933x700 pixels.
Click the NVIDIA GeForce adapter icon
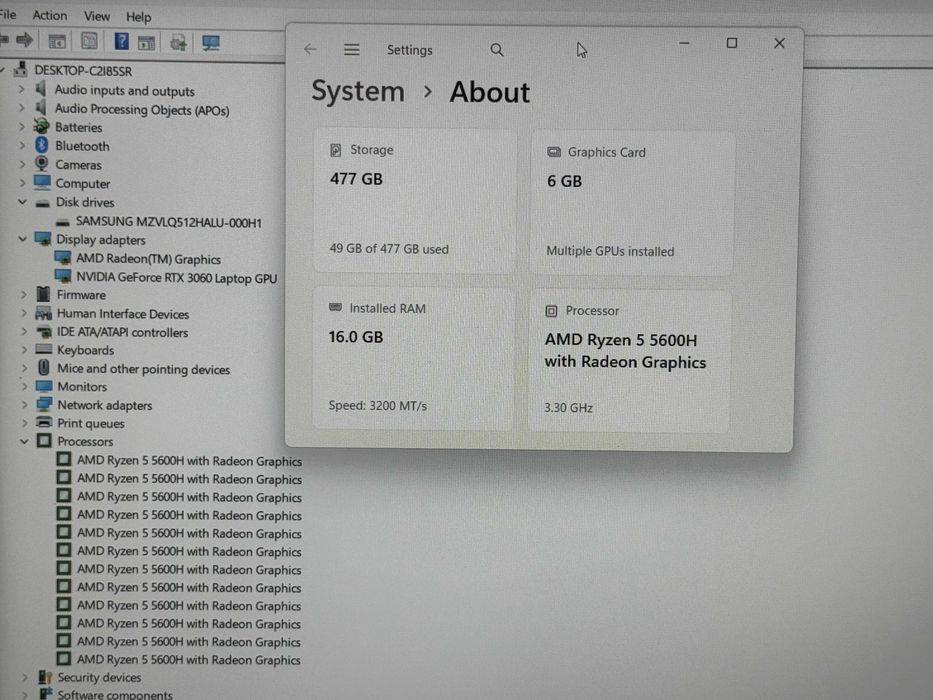click(62, 277)
